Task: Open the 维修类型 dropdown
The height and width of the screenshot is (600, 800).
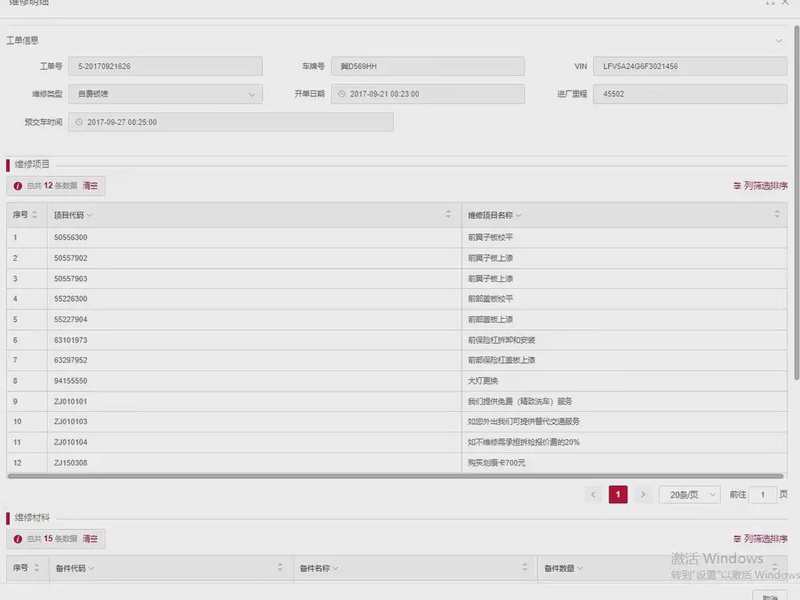Action: coord(251,94)
